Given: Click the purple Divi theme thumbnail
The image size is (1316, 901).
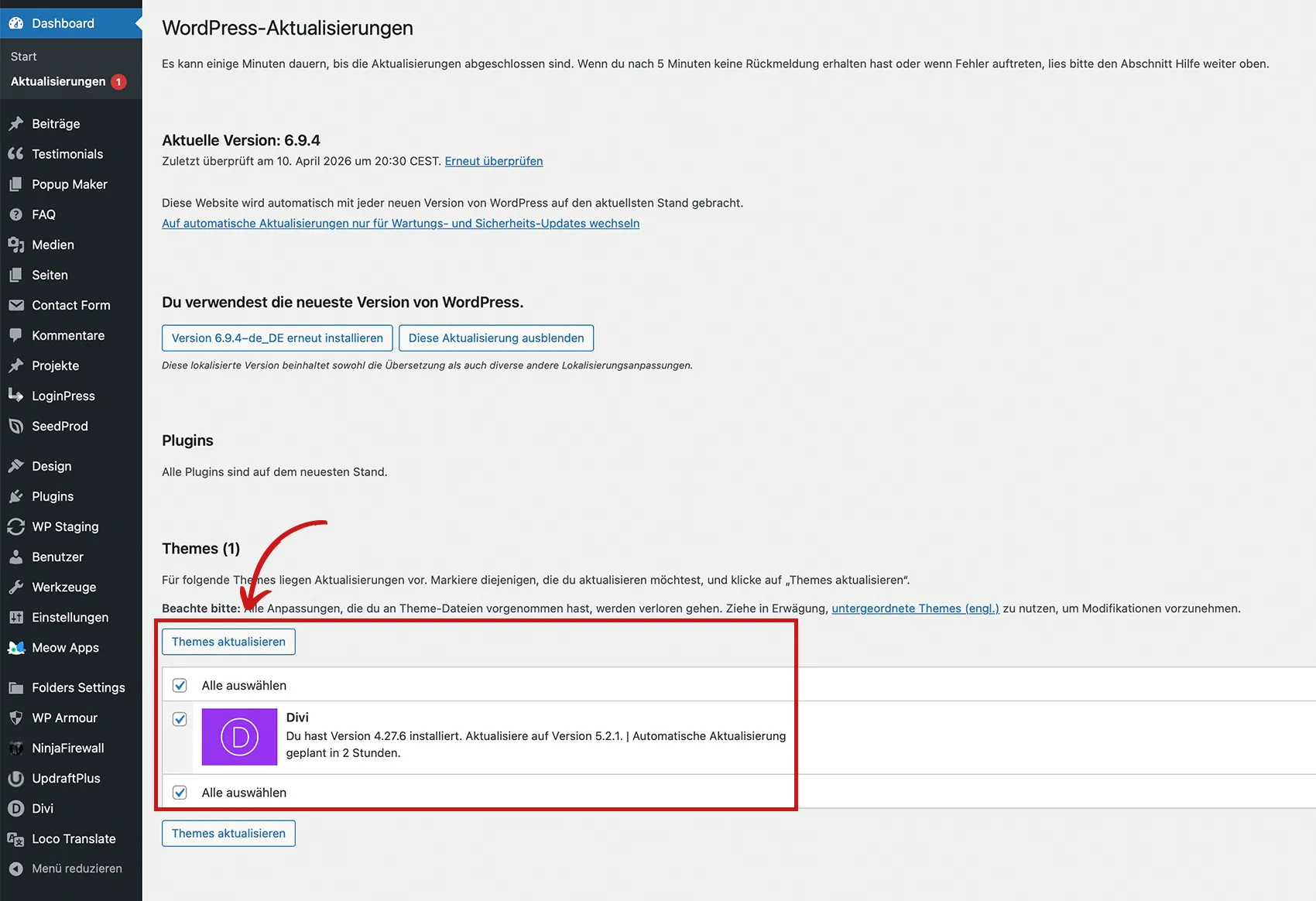Looking at the screenshot, I should [x=238, y=736].
